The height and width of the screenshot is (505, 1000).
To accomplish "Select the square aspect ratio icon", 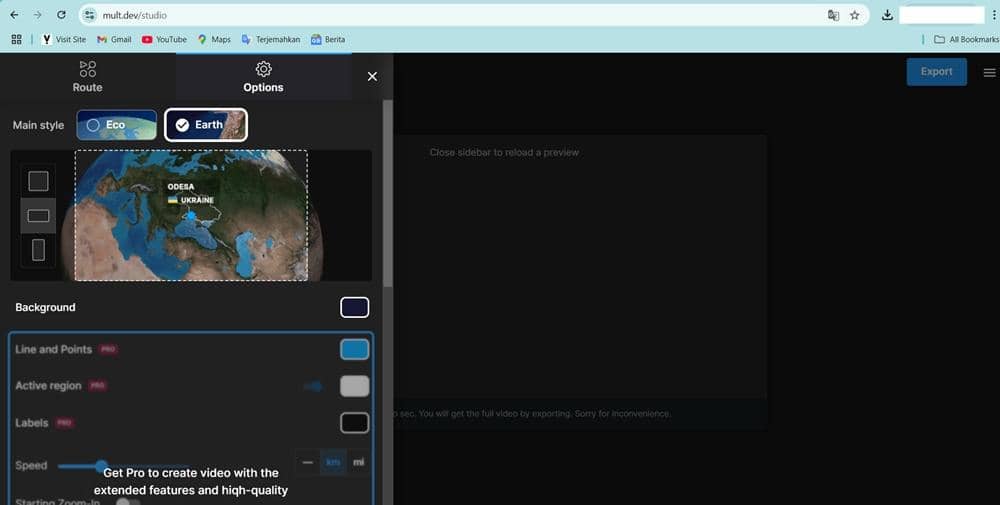I will [38, 181].
